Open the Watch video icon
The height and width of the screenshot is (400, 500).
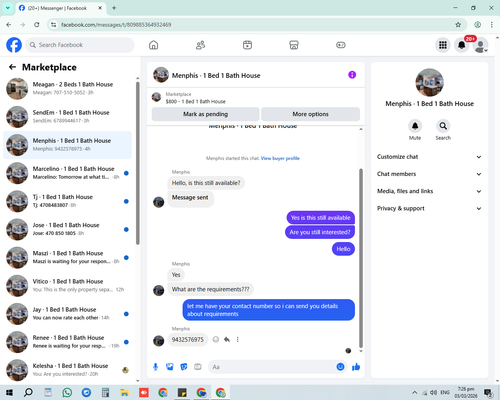[x=247, y=45]
